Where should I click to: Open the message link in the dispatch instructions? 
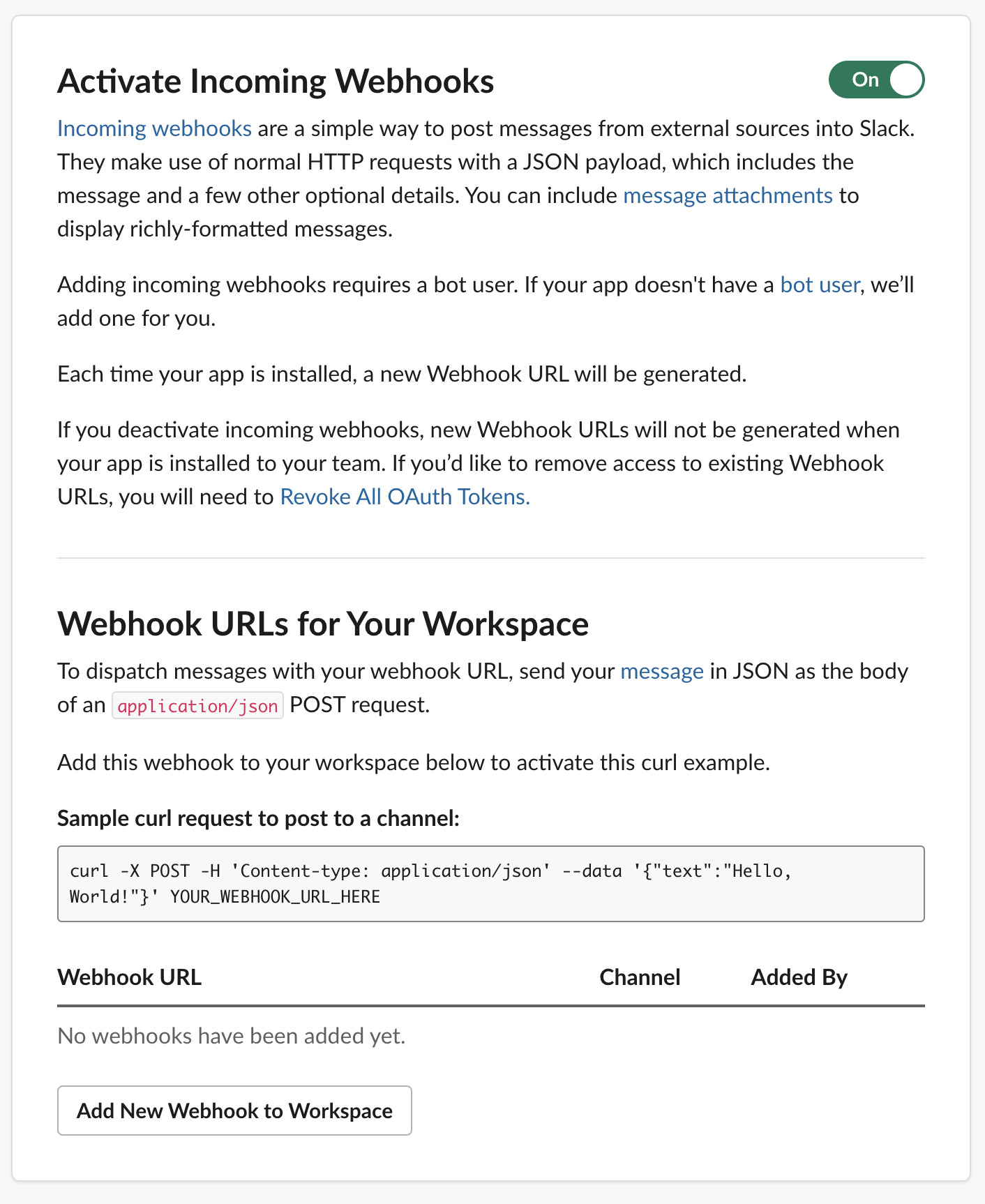coord(662,671)
